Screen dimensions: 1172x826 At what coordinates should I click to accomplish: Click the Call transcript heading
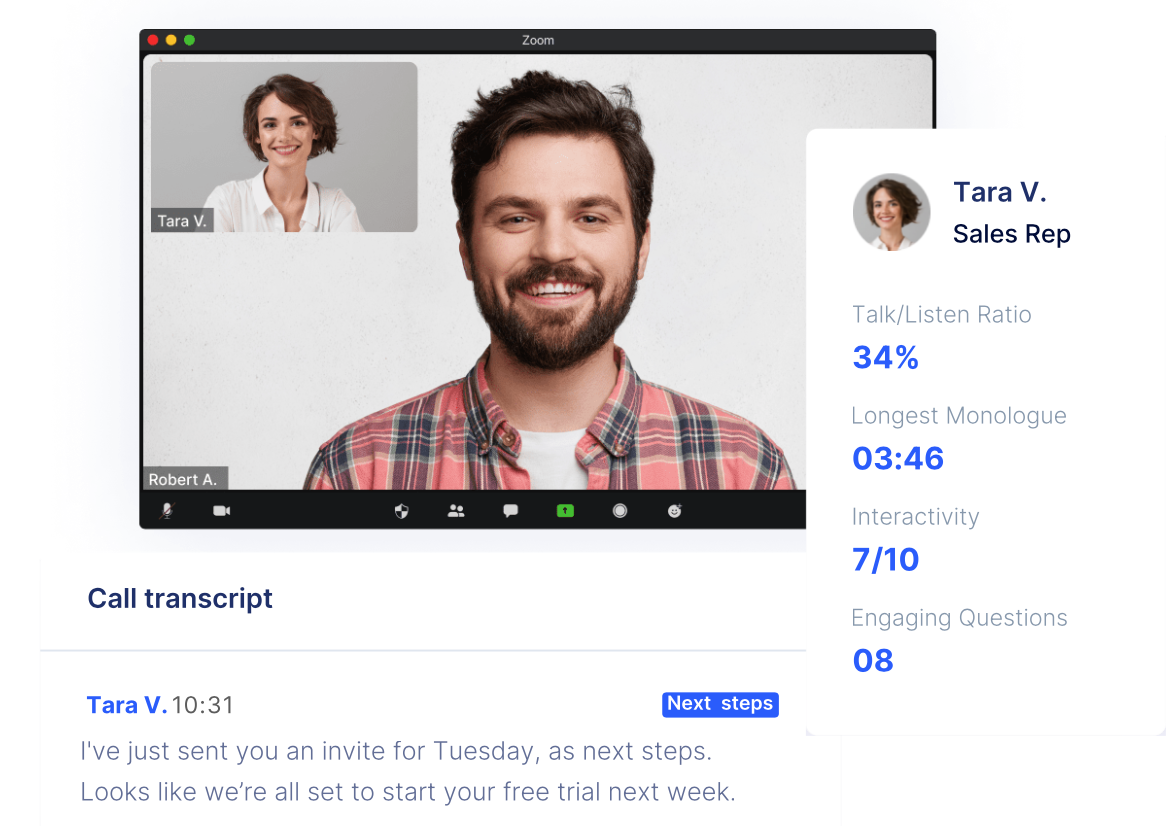click(180, 599)
